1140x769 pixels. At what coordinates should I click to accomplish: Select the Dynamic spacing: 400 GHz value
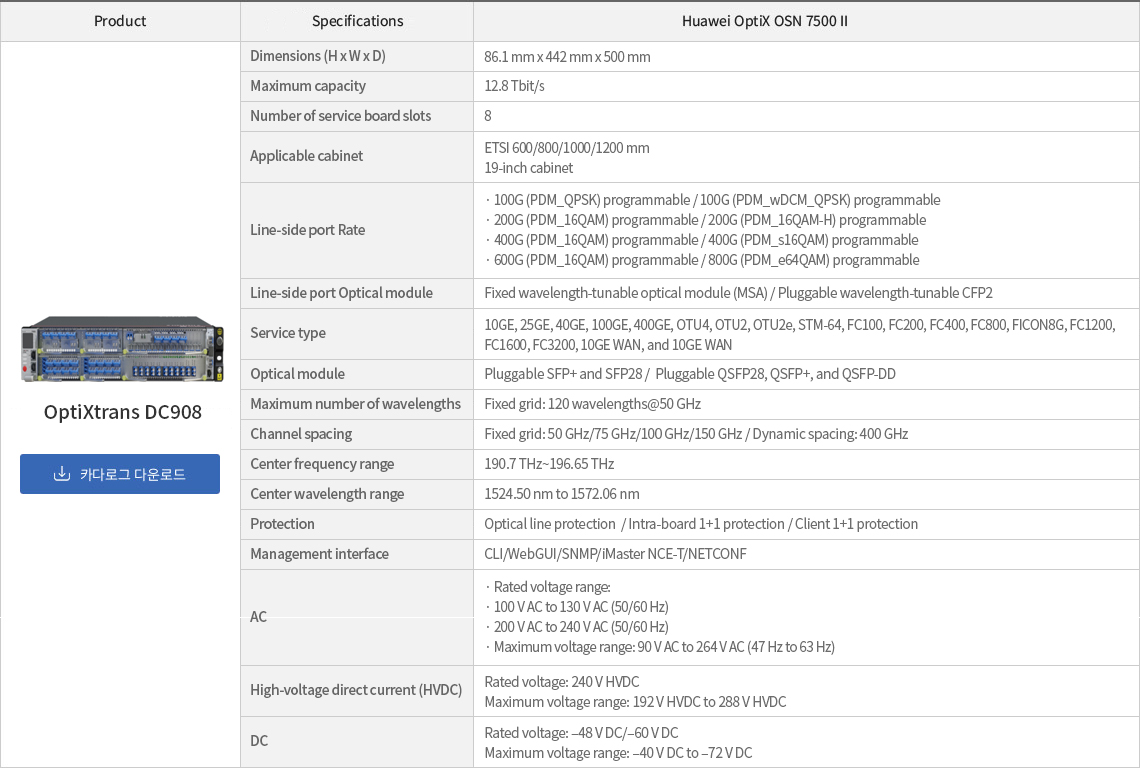pyautogui.click(x=830, y=434)
